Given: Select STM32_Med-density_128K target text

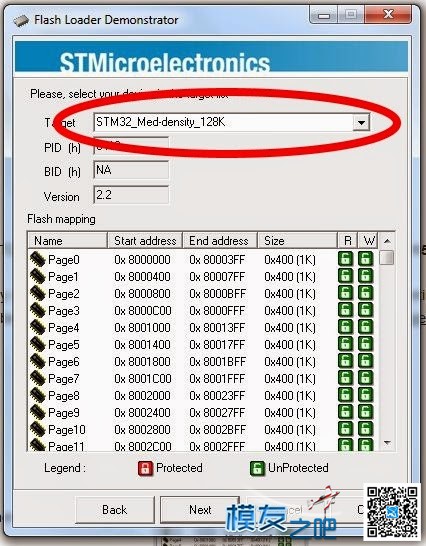Looking at the screenshot, I should [x=161, y=122].
